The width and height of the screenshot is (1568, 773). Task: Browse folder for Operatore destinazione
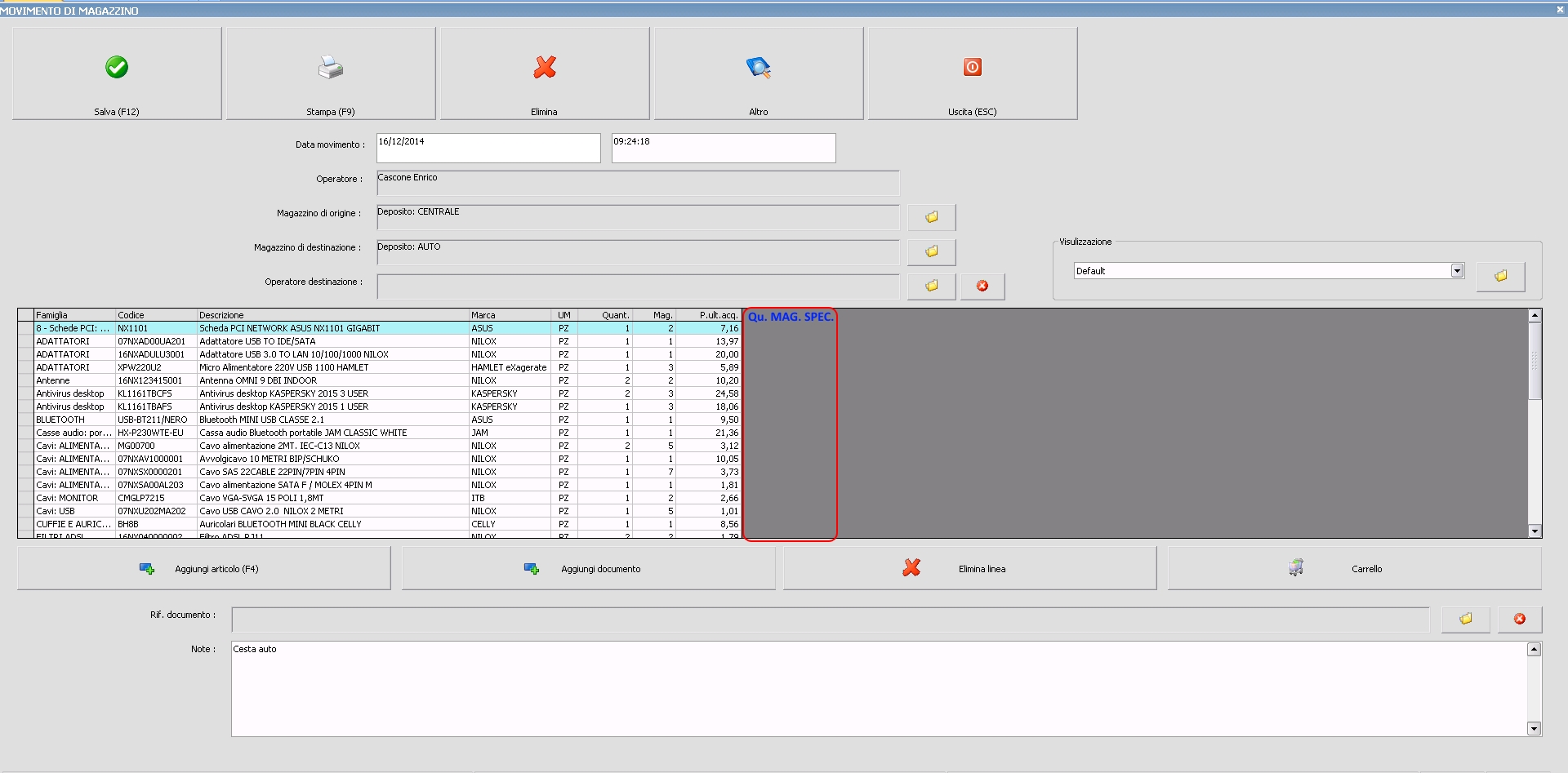click(x=932, y=286)
